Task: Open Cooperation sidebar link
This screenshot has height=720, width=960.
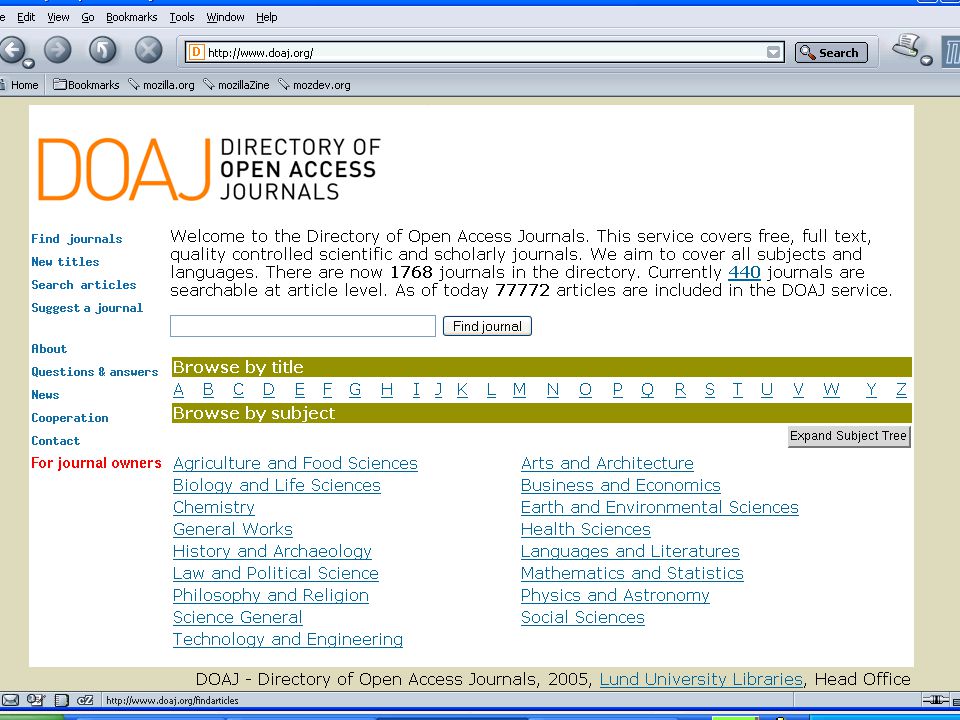Action: (70, 418)
